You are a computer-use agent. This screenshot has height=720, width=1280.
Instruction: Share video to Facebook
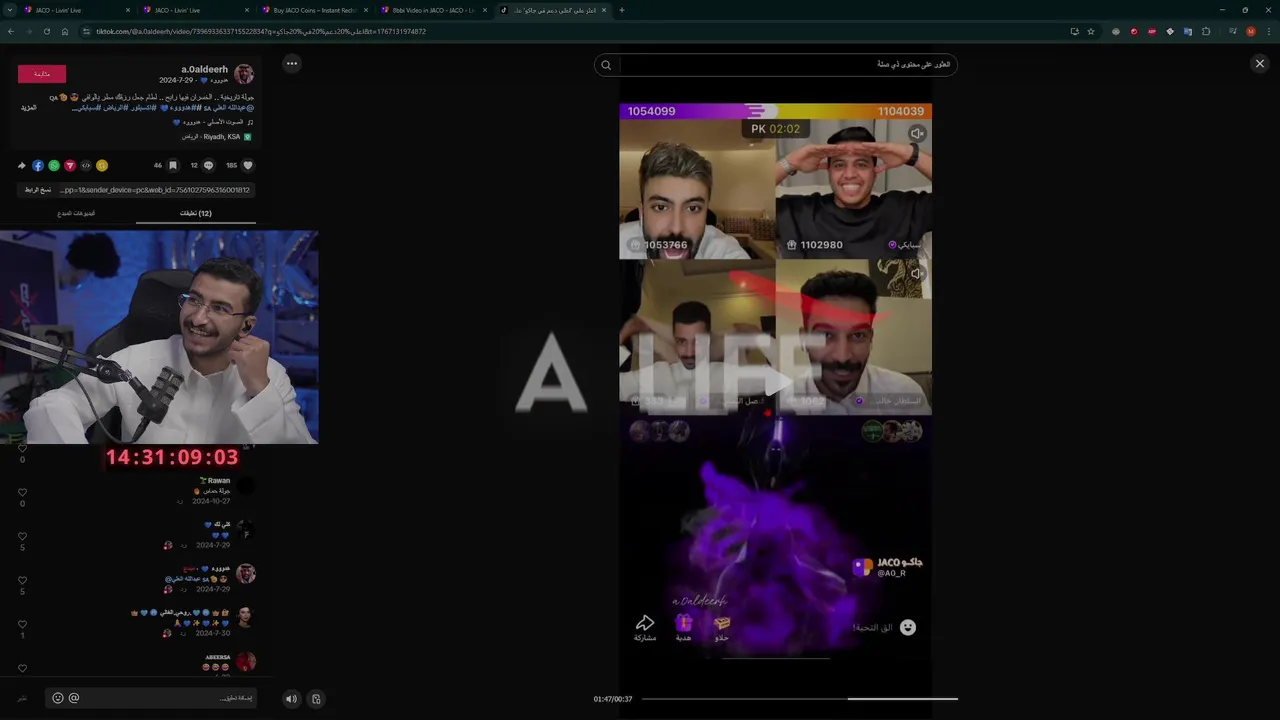pyautogui.click(x=38, y=165)
